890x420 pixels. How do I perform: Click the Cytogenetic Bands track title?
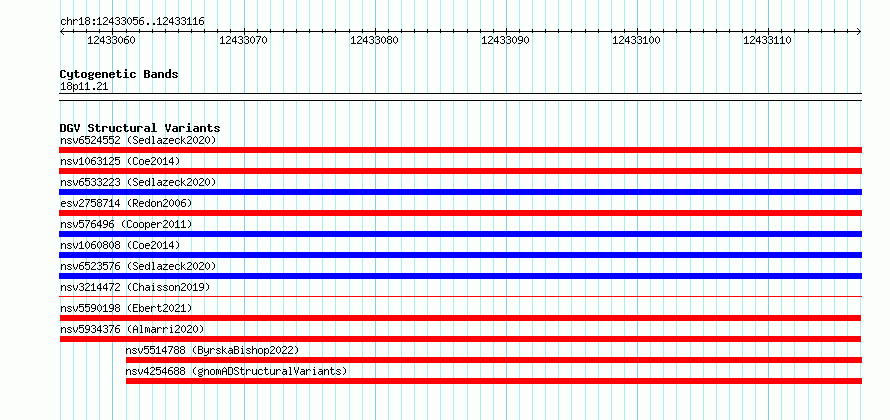click(x=119, y=74)
